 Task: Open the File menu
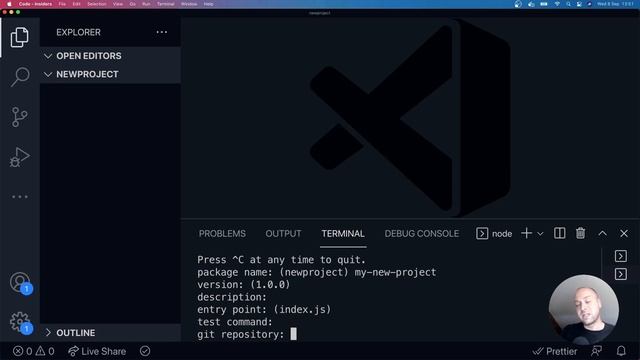pos(62,4)
